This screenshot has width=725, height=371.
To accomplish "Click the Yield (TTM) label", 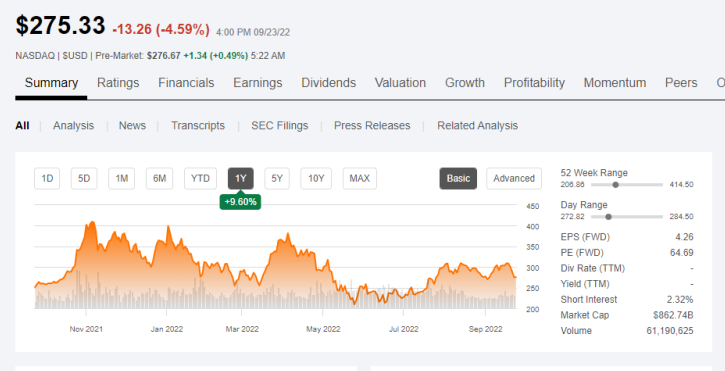I will click(585, 284).
